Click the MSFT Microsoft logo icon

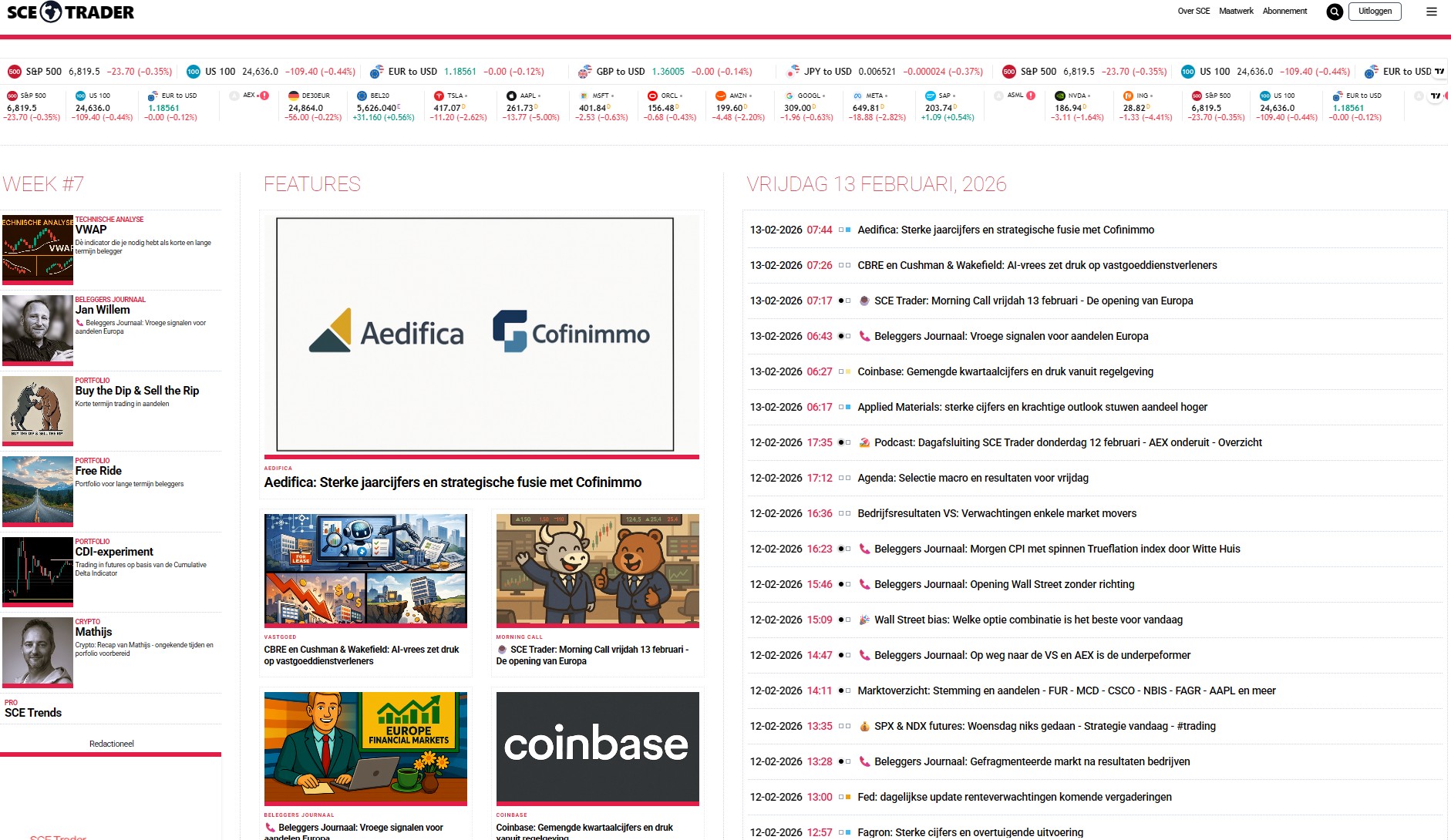584,96
